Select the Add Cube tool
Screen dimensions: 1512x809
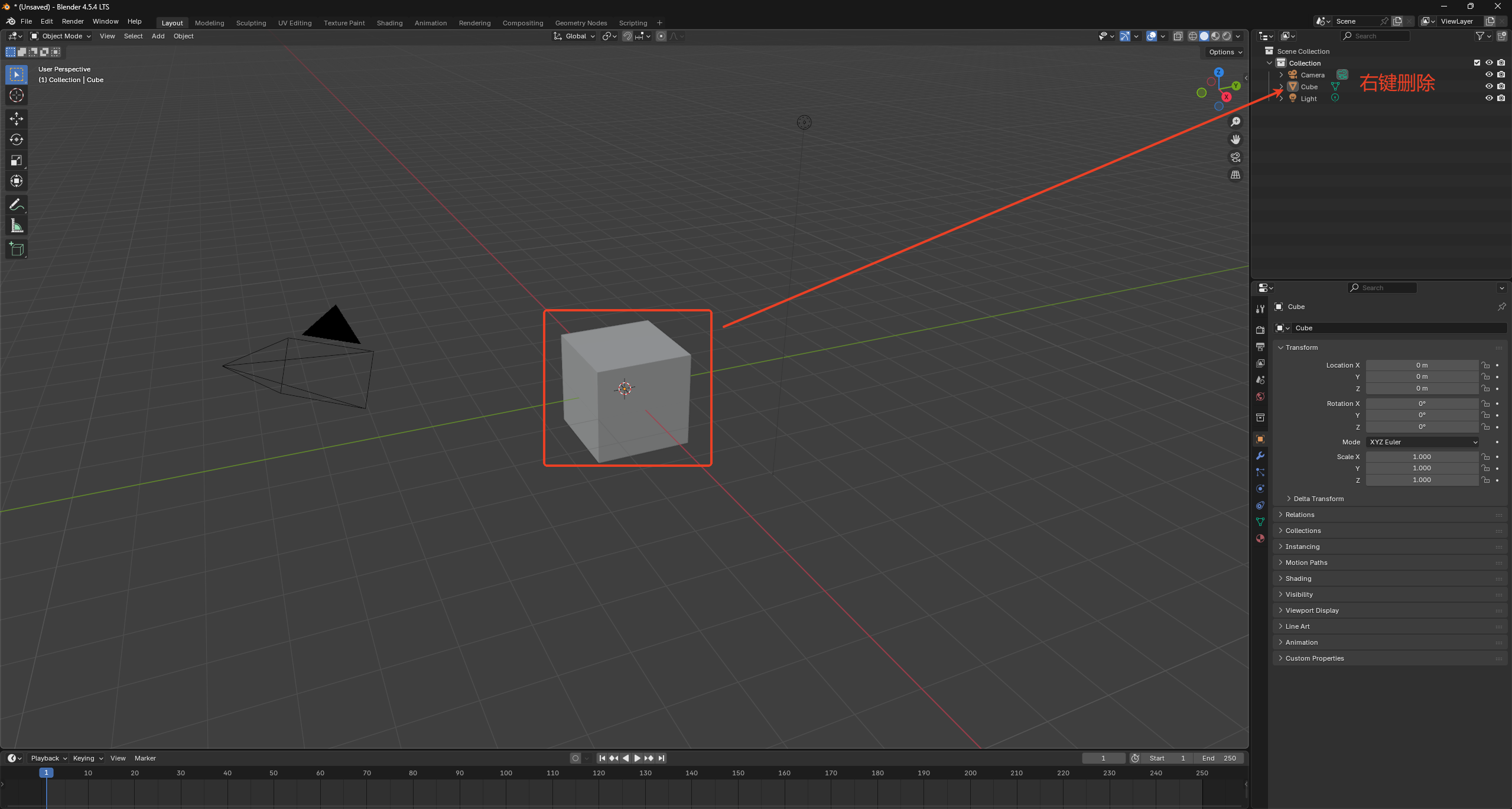17,249
